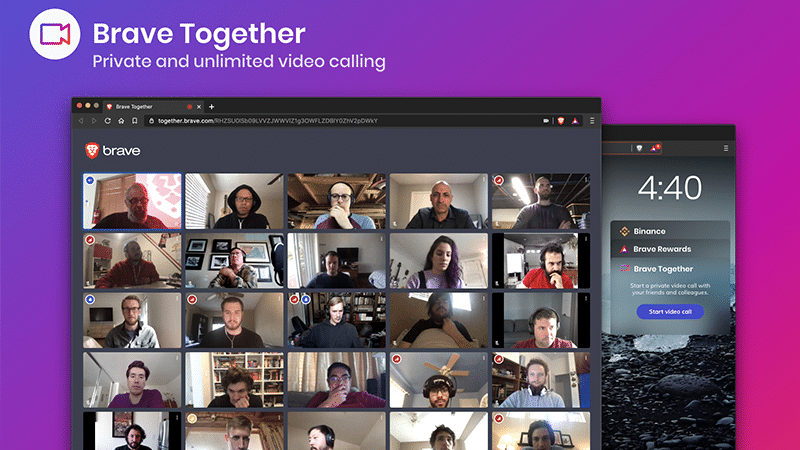Click the Rewards icon in the back window toolbar

click(655, 148)
